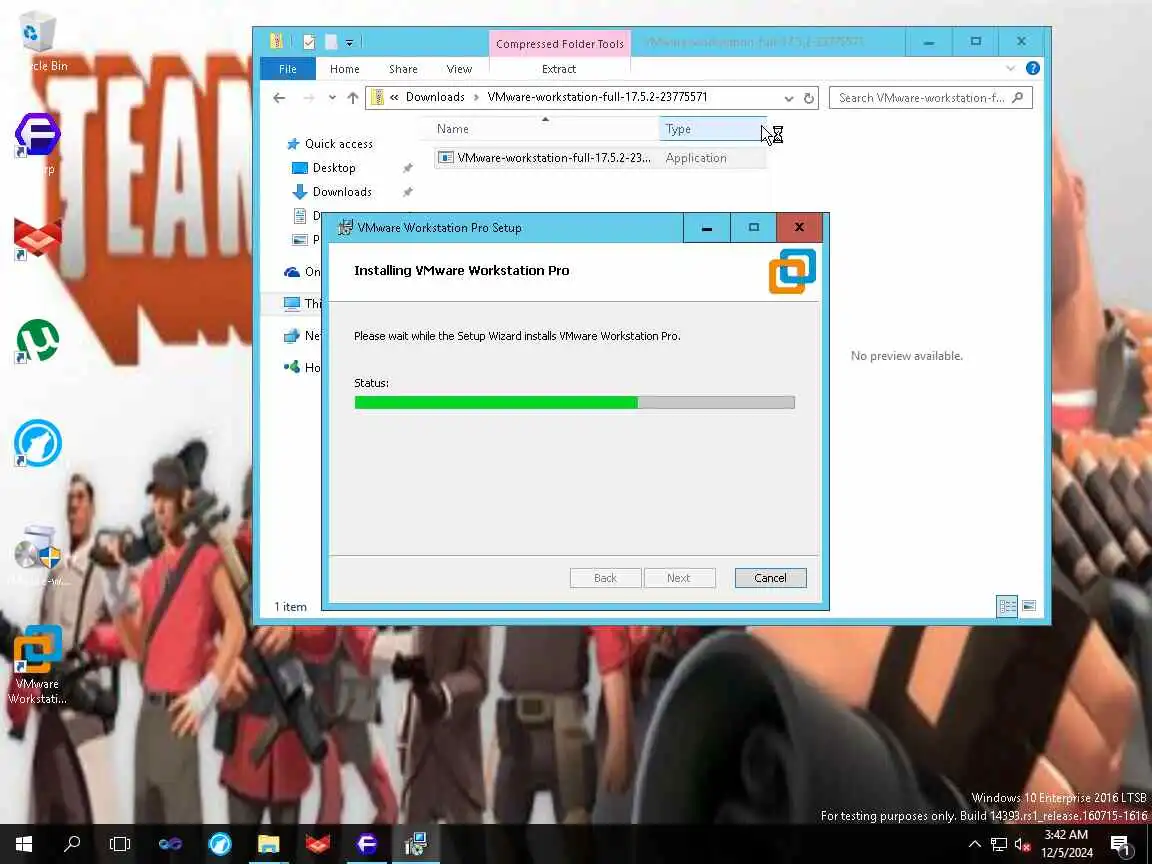The width and height of the screenshot is (1152, 864).
Task: Open the blue circular wolf desktop shortcut
Action: pos(37,443)
